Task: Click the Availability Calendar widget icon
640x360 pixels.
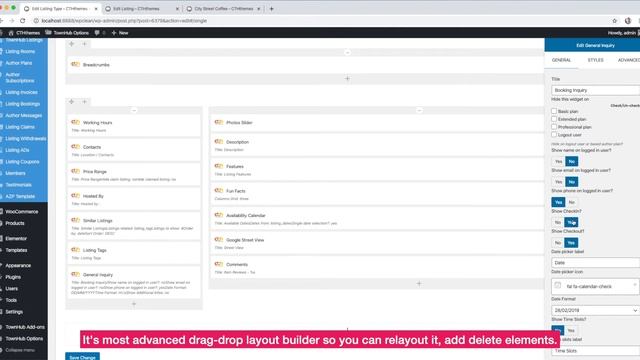Action: 219,215
